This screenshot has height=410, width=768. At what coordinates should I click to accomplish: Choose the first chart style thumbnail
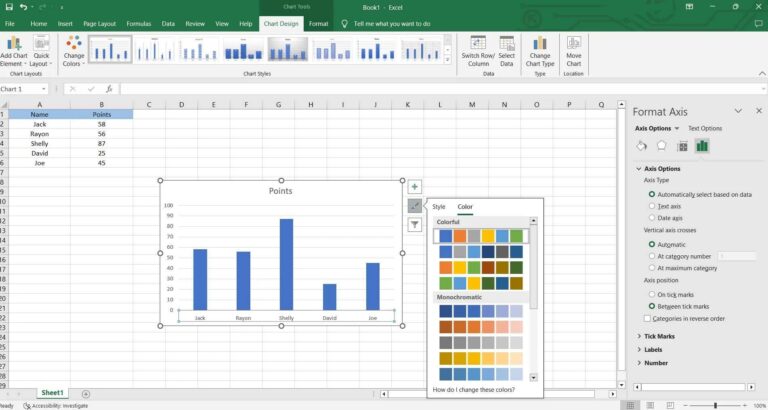pyautogui.click(x=110, y=49)
